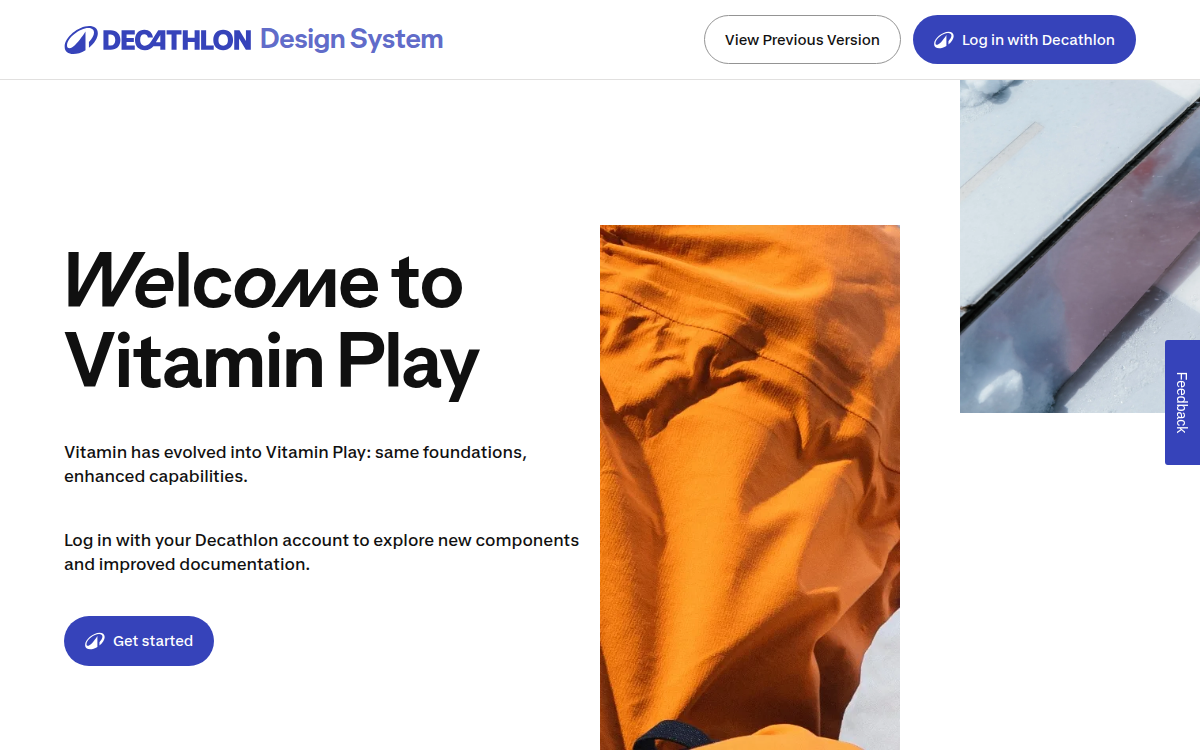The width and height of the screenshot is (1200, 750).
Task: Click the snowy ski image
Action: [x=1080, y=246]
